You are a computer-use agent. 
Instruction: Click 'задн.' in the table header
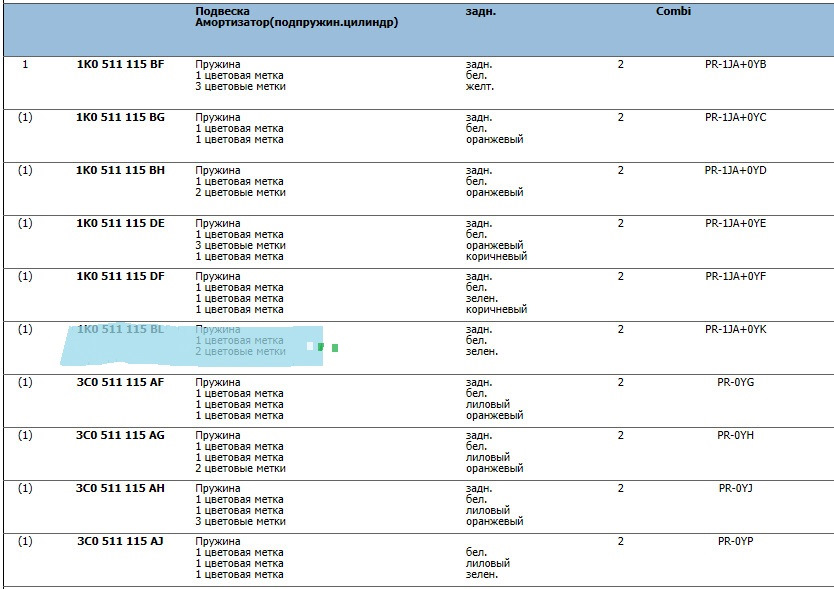click(x=480, y=11)
